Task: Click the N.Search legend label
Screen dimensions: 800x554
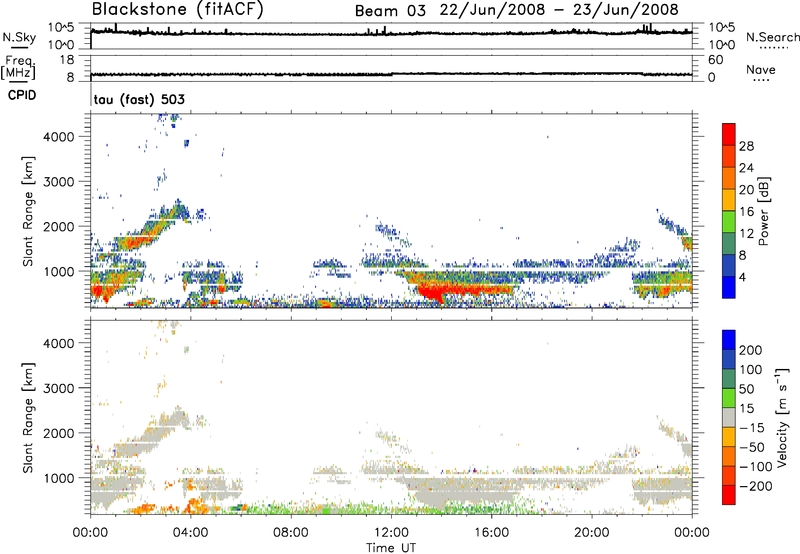Action: 772,37
